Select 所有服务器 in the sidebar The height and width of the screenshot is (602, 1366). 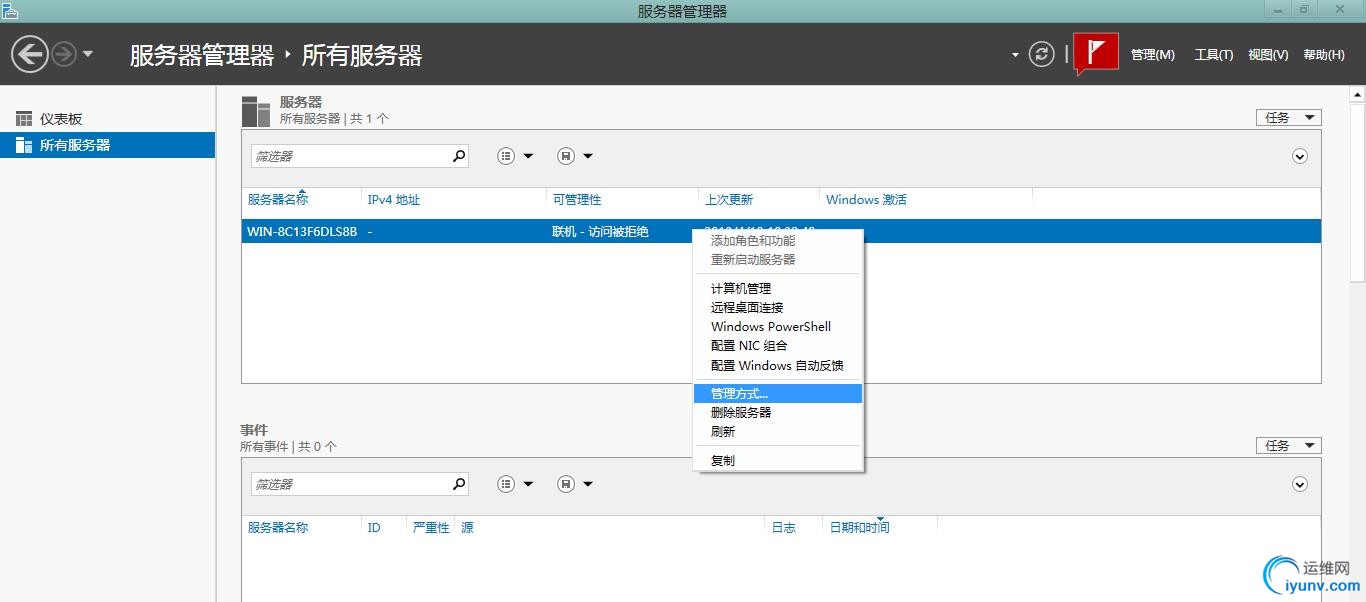(x=108, y=145)
